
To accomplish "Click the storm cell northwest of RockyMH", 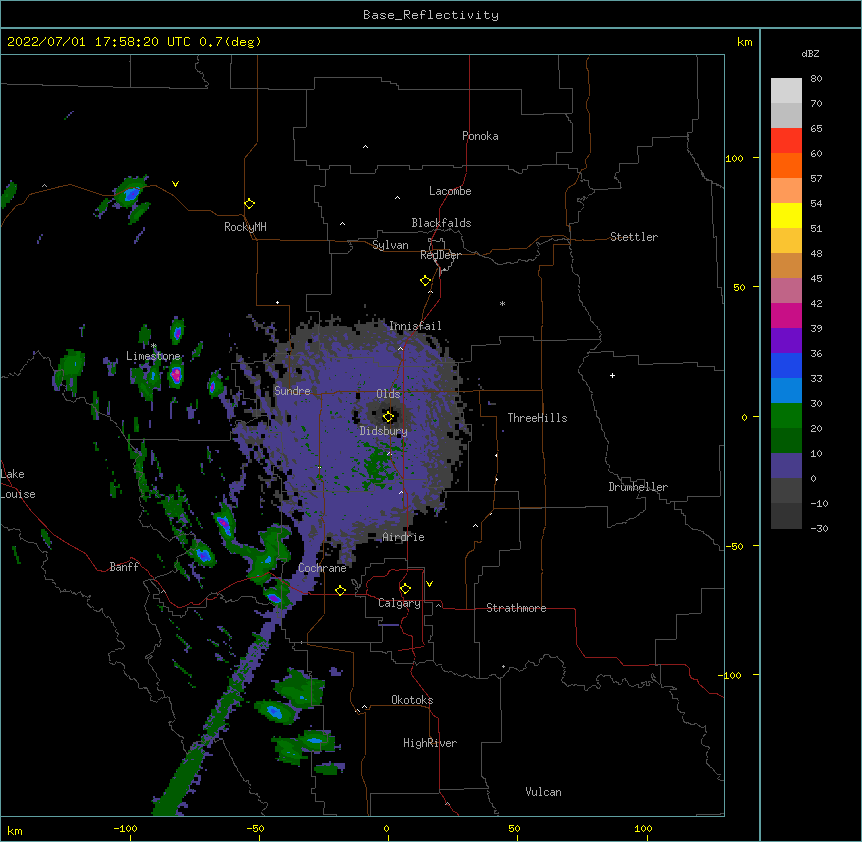I will coord(131,193).
